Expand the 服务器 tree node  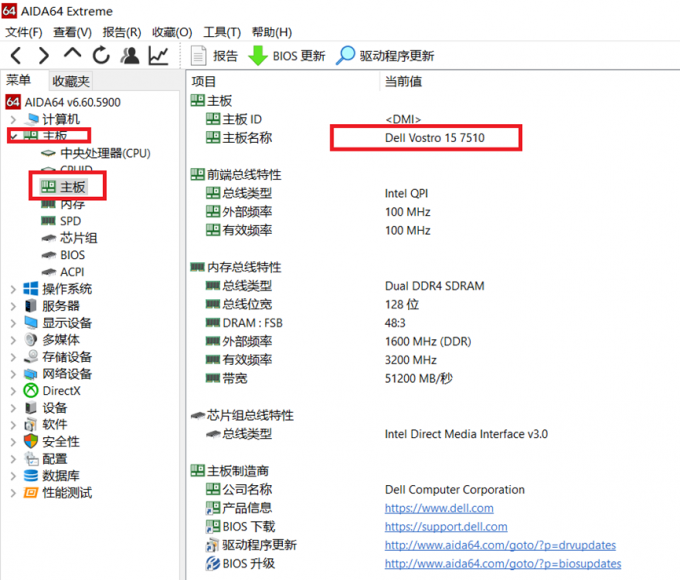tap(13, 306)
